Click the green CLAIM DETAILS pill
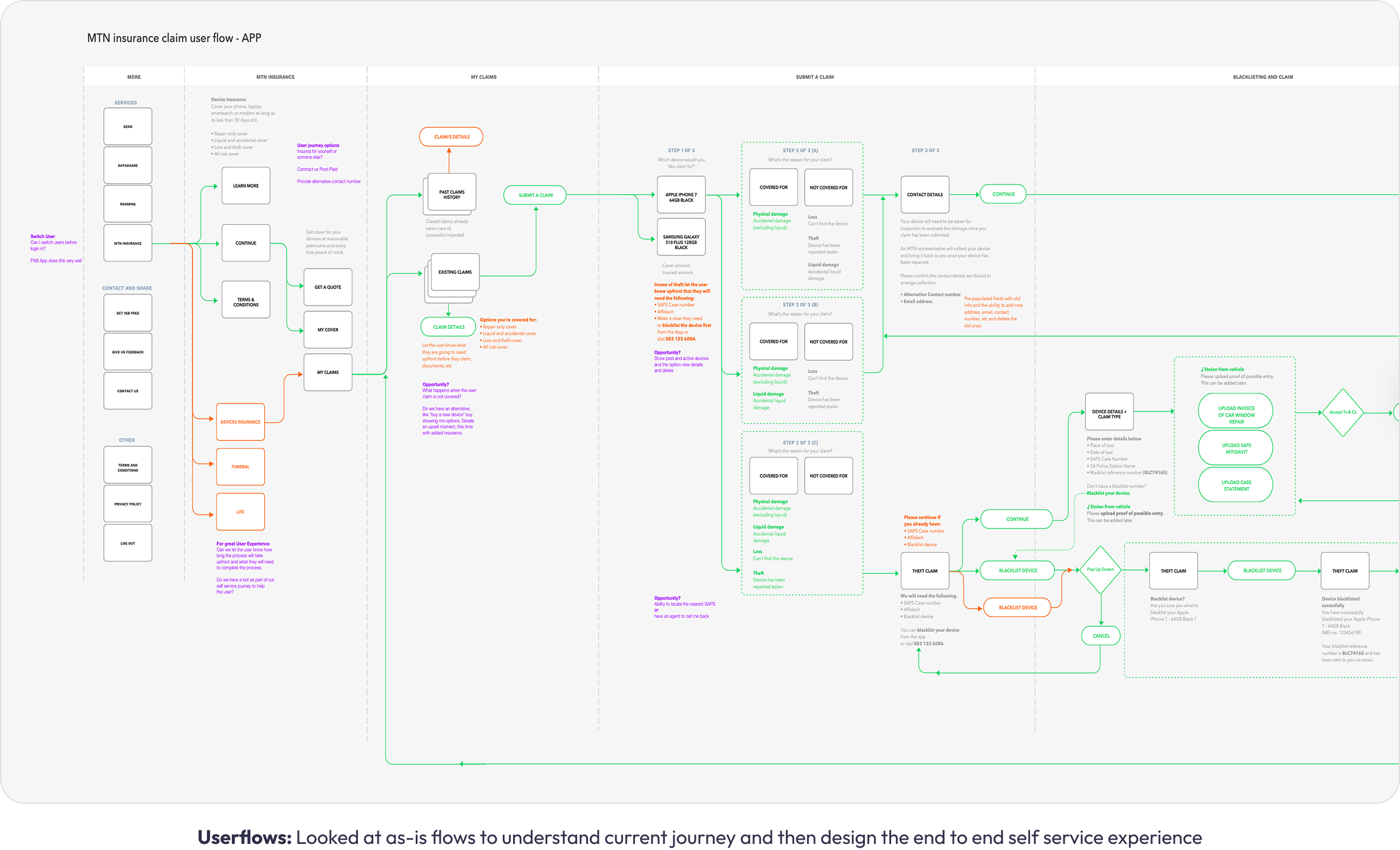This screenshot has width=1400, height=850. (449, 327)
